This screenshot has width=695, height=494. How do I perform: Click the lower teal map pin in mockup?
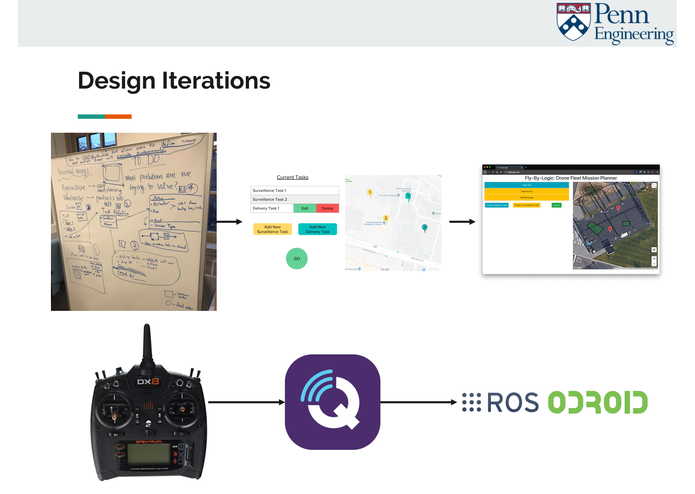coord(425,228)
